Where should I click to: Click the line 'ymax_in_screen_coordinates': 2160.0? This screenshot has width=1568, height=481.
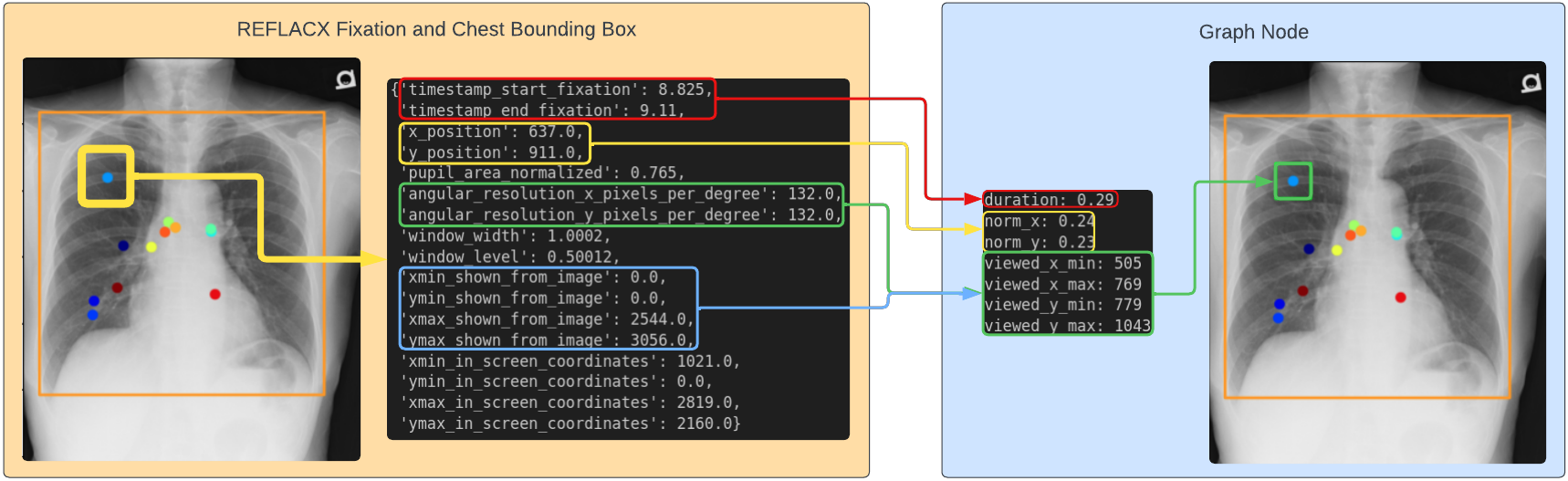[x=570, y=423]
